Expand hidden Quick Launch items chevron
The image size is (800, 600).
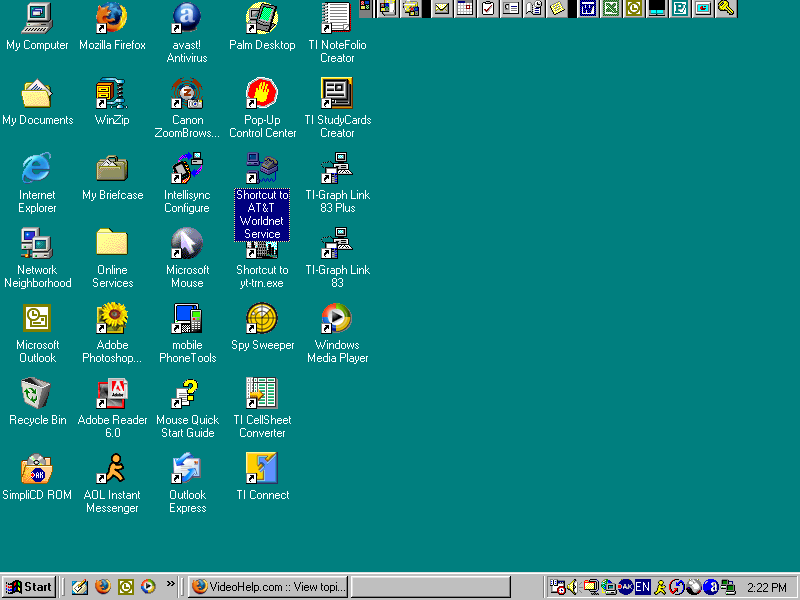(x=170, y=583)
